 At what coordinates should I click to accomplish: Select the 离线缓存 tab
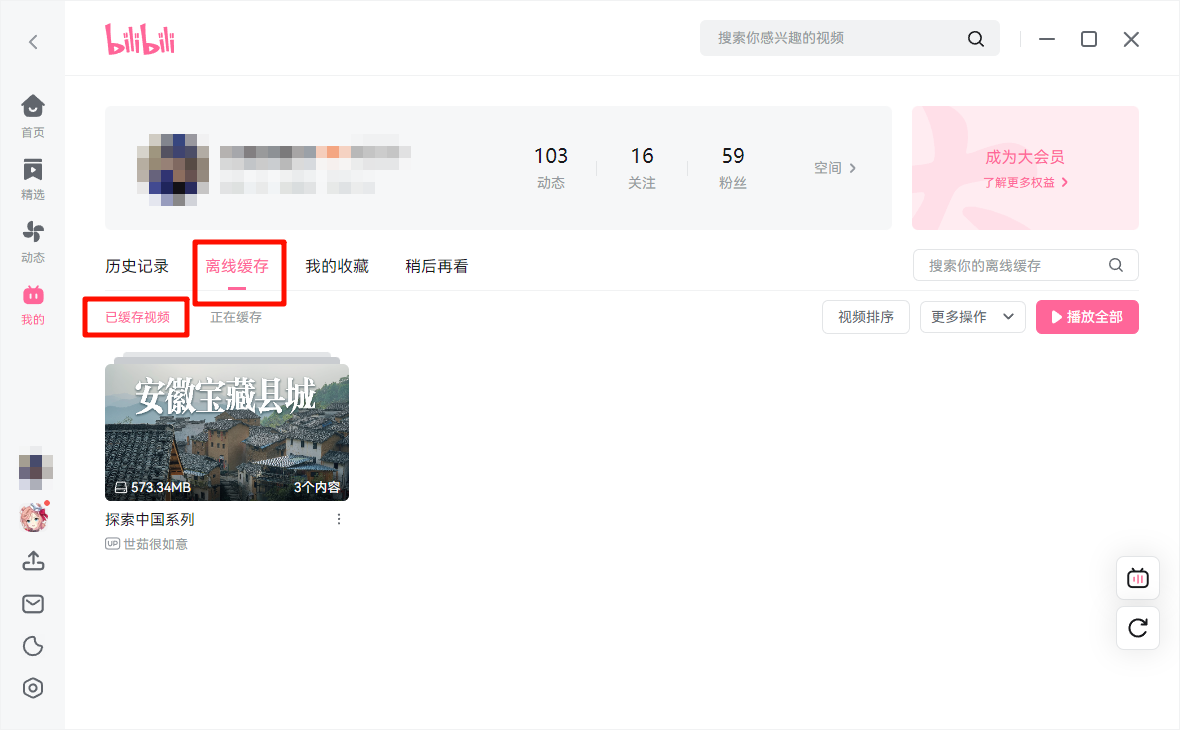point(237,266)
